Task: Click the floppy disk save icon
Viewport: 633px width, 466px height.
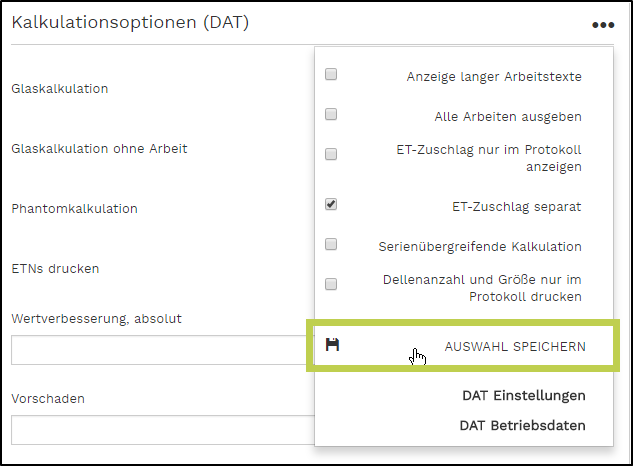Action: click(x=333, y=345)
